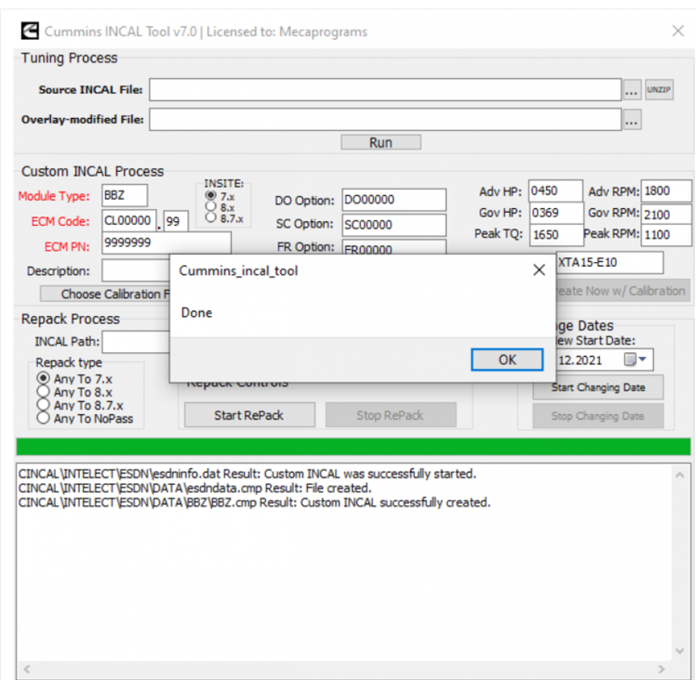The image size is (696, 680).
Task: Click log horizontal scrollbar right arrow
Action: 661,669
